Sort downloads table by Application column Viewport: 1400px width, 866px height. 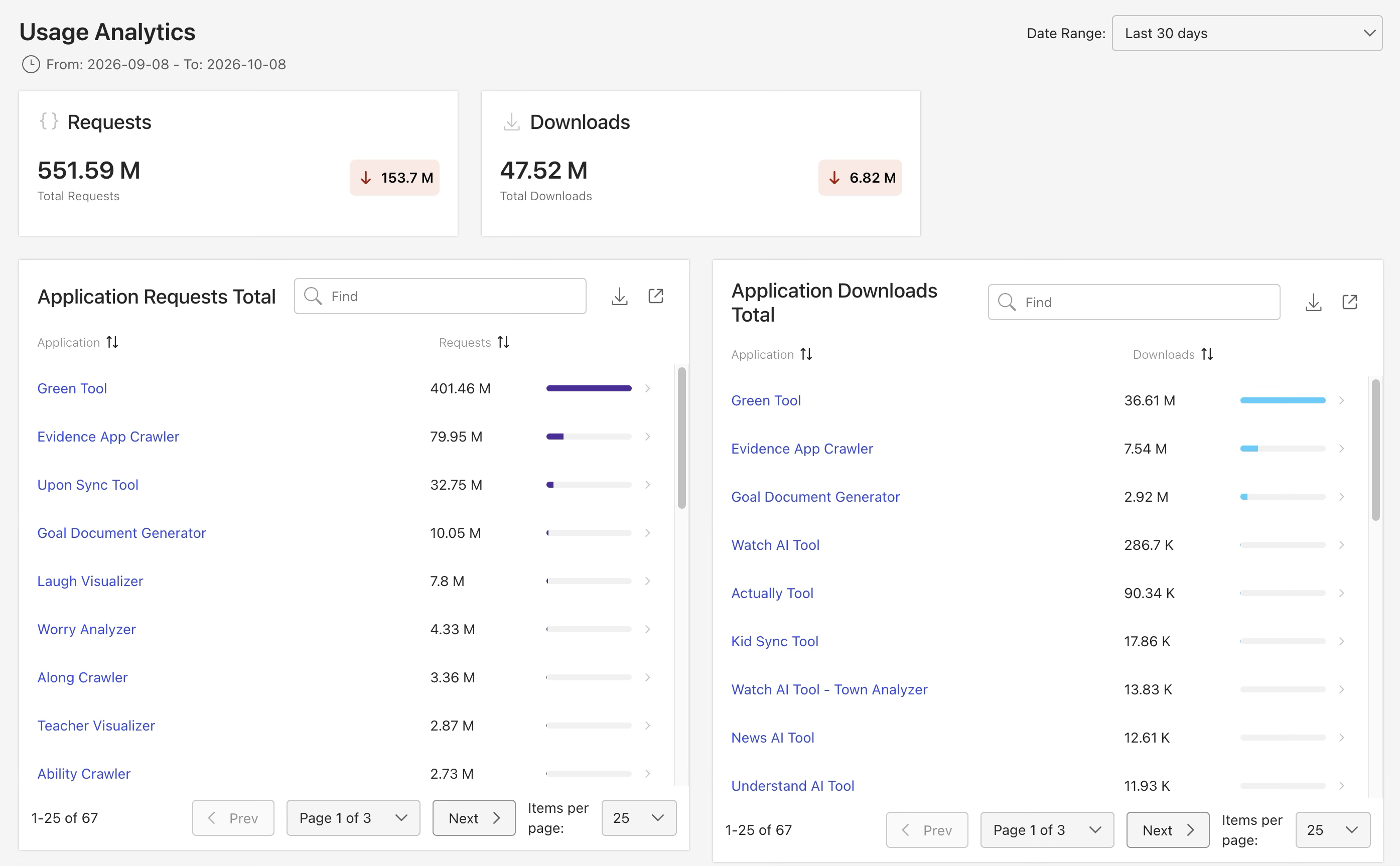tap(806, 355)
